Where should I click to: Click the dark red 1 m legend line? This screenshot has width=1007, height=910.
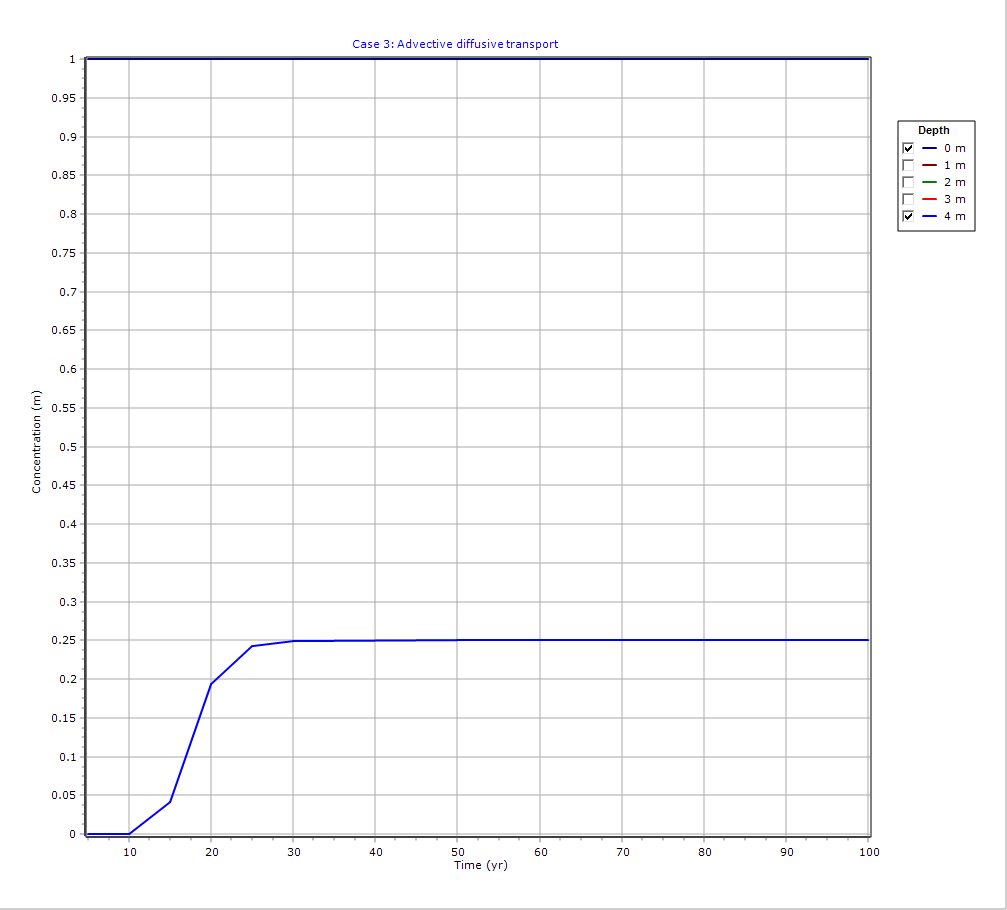pos(930,165)
